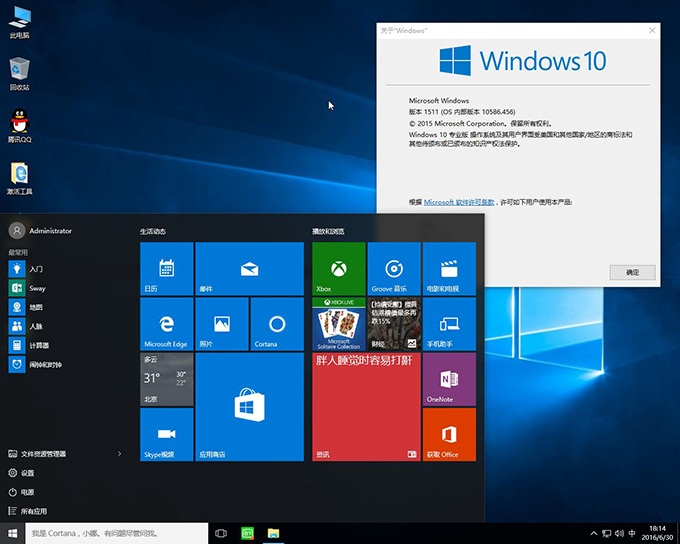This screenshot has height=544, width=680.
Task: Open the Groove 音乐 tile
Action: click(x=394, y=268)
